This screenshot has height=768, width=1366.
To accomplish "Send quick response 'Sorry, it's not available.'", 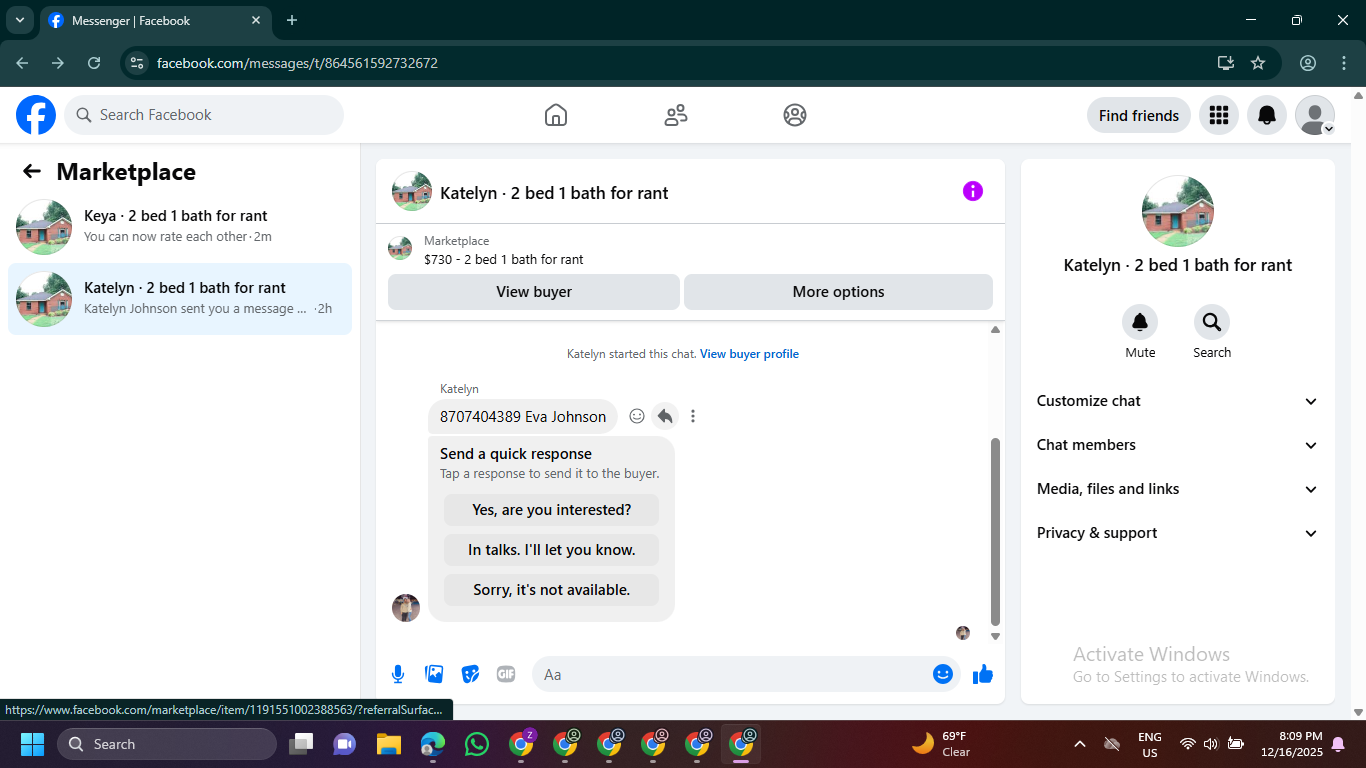I will (x=552, y=590).
